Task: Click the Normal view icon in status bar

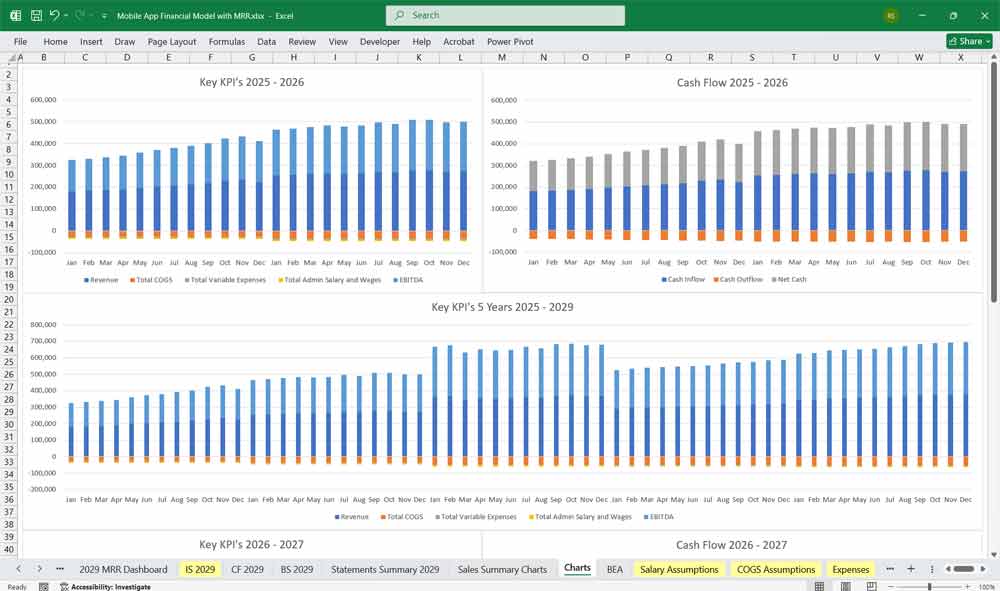Action: (x=819, y=585)
